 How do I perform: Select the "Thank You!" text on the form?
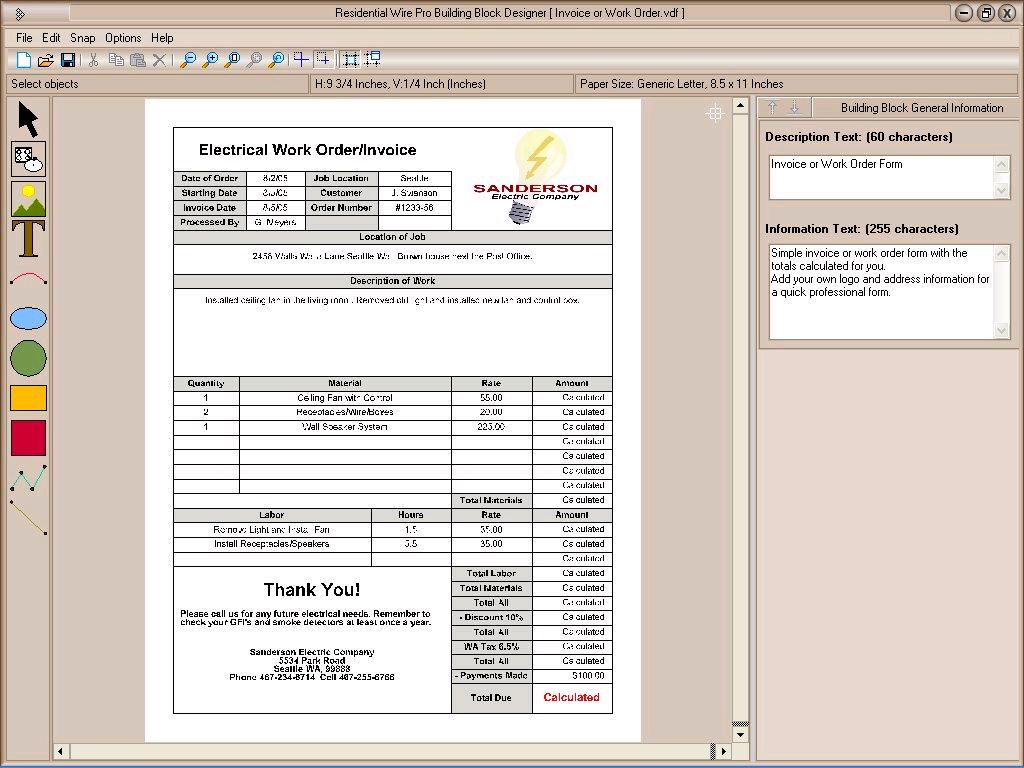(312, 590)
